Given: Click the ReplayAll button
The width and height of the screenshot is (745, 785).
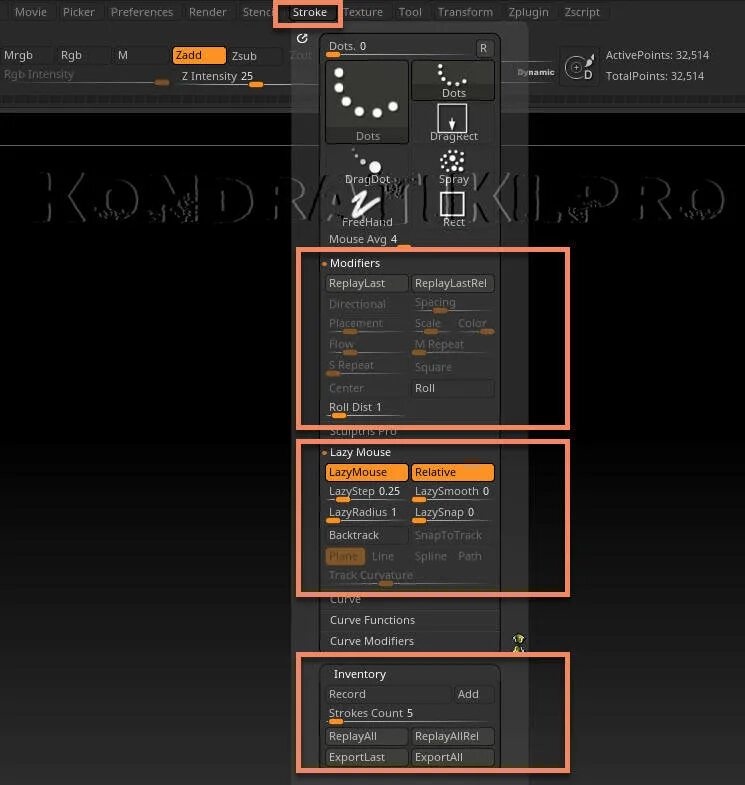Looking at the screenshot, I should pyautogui.click(x=367, y=736).
